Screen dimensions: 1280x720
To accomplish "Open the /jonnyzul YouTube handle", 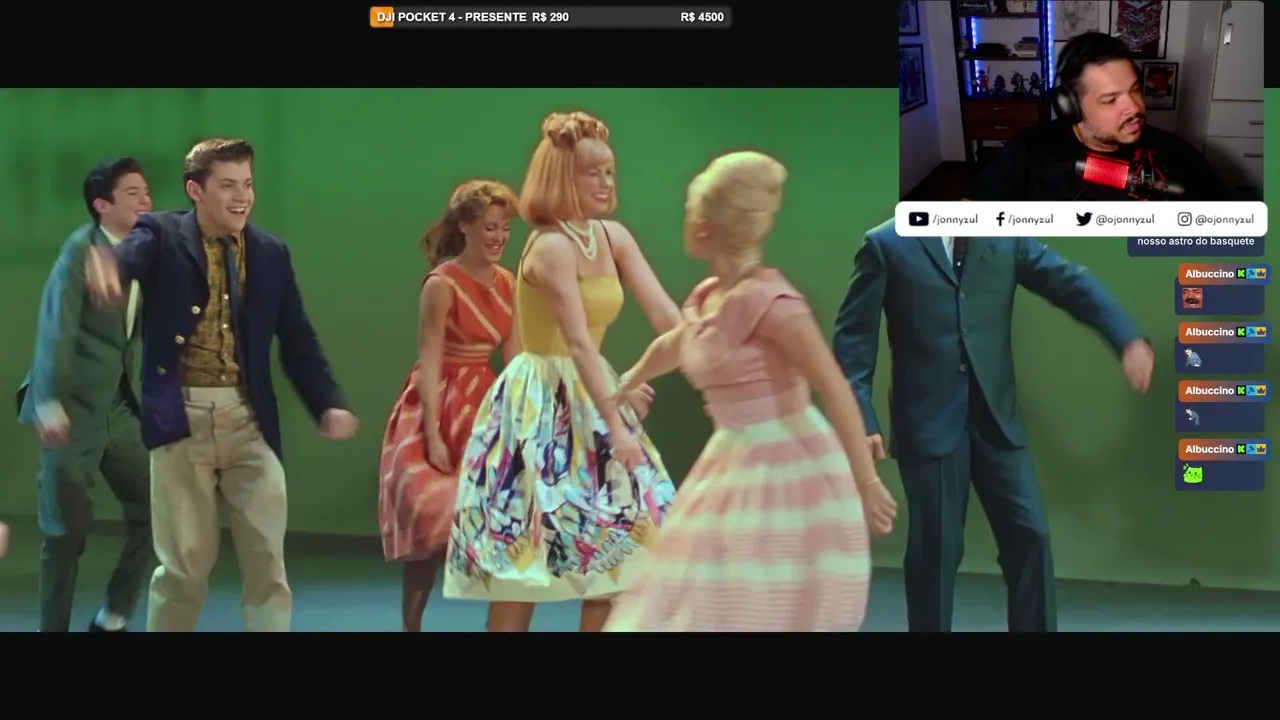I will [955, 219].
